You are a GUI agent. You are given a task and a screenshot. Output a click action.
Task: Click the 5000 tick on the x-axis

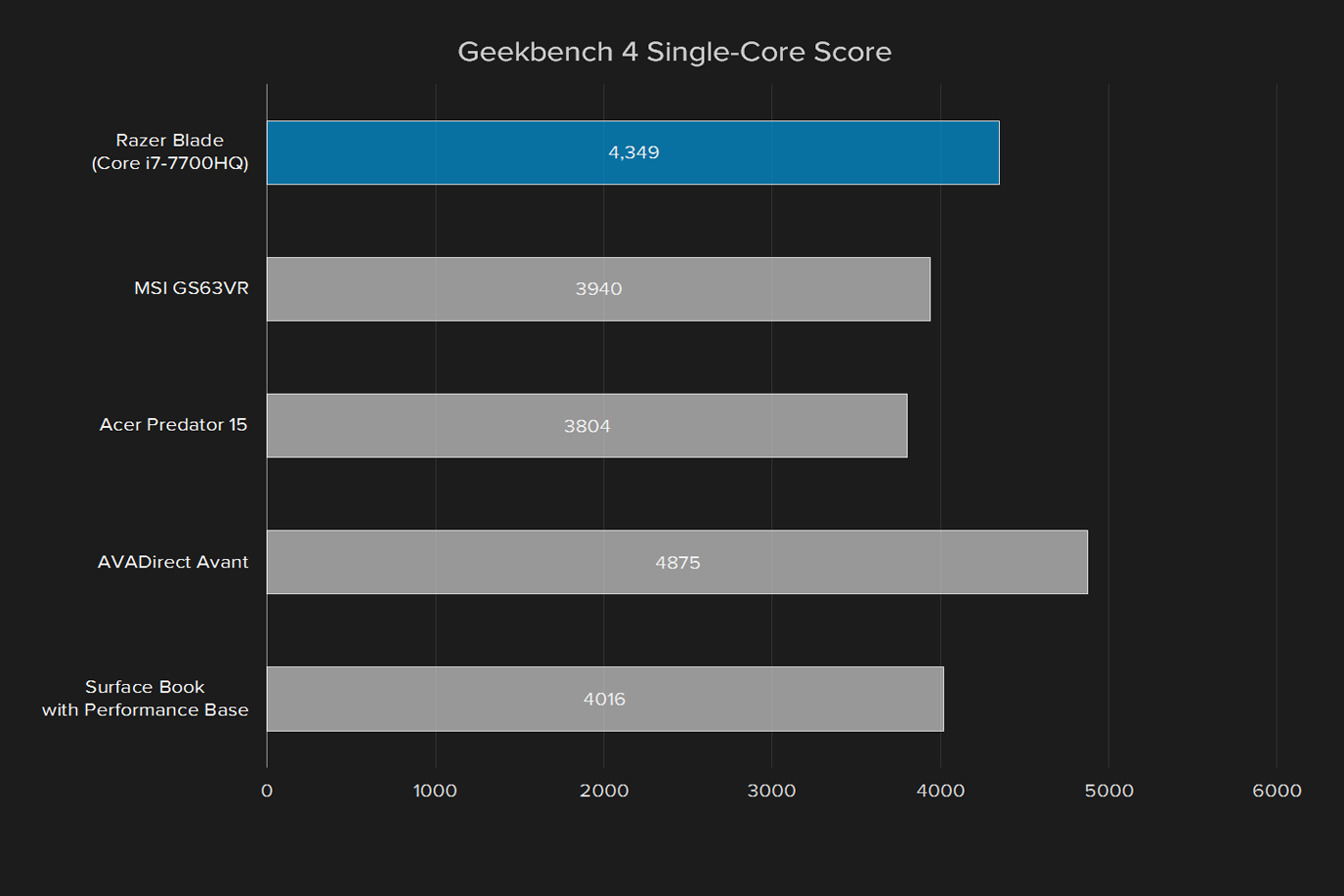(1108, 790)
